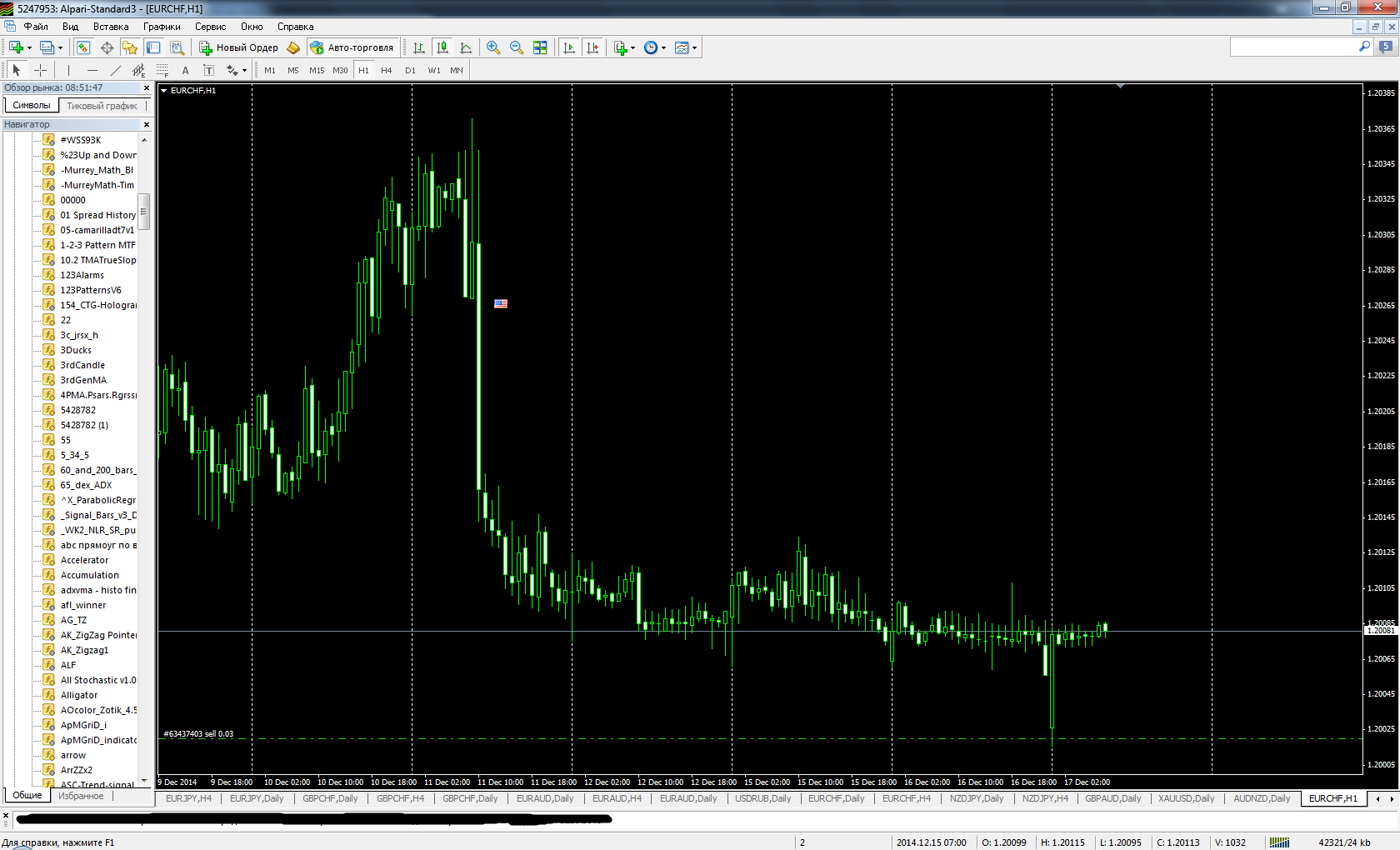This screenshot has height=850, width=1400.
Task: Click the Новый Ордер button
Action: click(238, 47)
